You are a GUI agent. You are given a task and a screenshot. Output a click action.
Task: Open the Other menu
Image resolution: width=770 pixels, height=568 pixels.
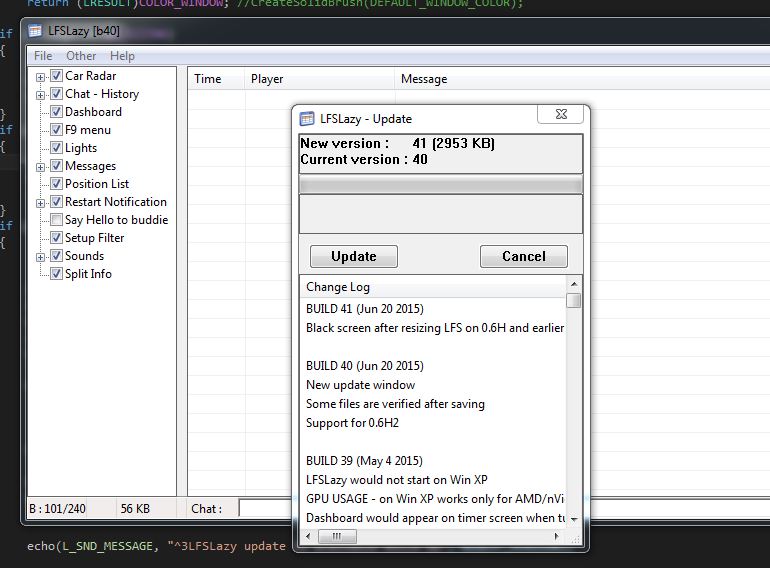point(81,56)
